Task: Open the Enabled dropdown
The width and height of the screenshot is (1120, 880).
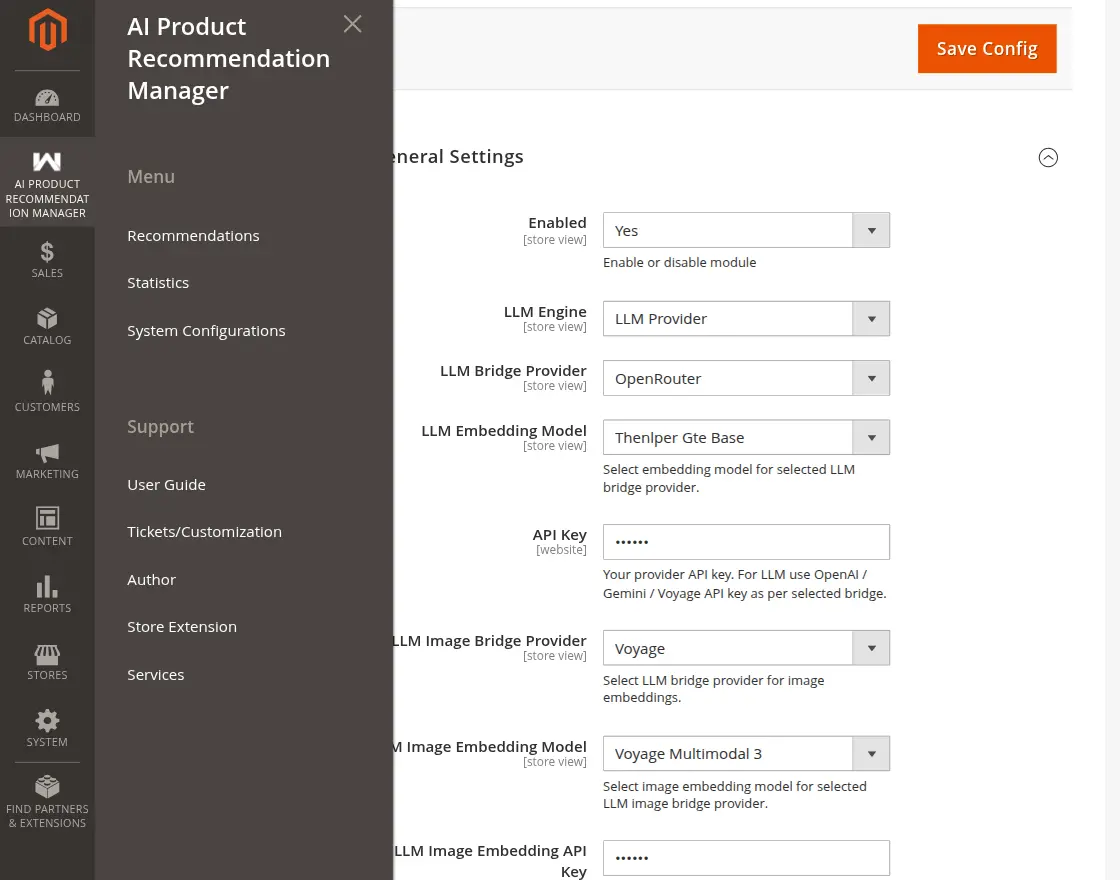Action: pyautogui.click(x=746, y=231)
